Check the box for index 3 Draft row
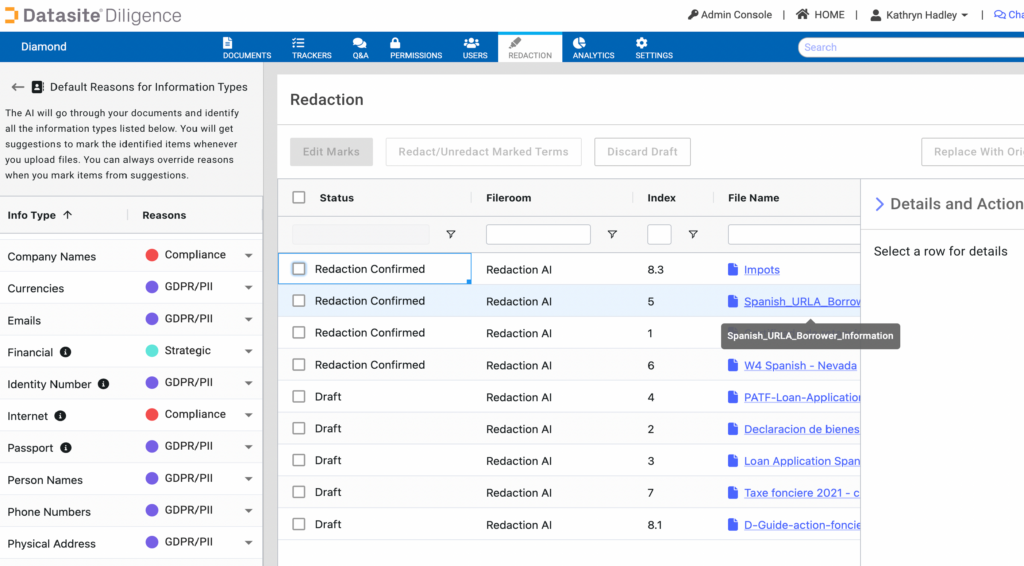 (x=298, y=460)
